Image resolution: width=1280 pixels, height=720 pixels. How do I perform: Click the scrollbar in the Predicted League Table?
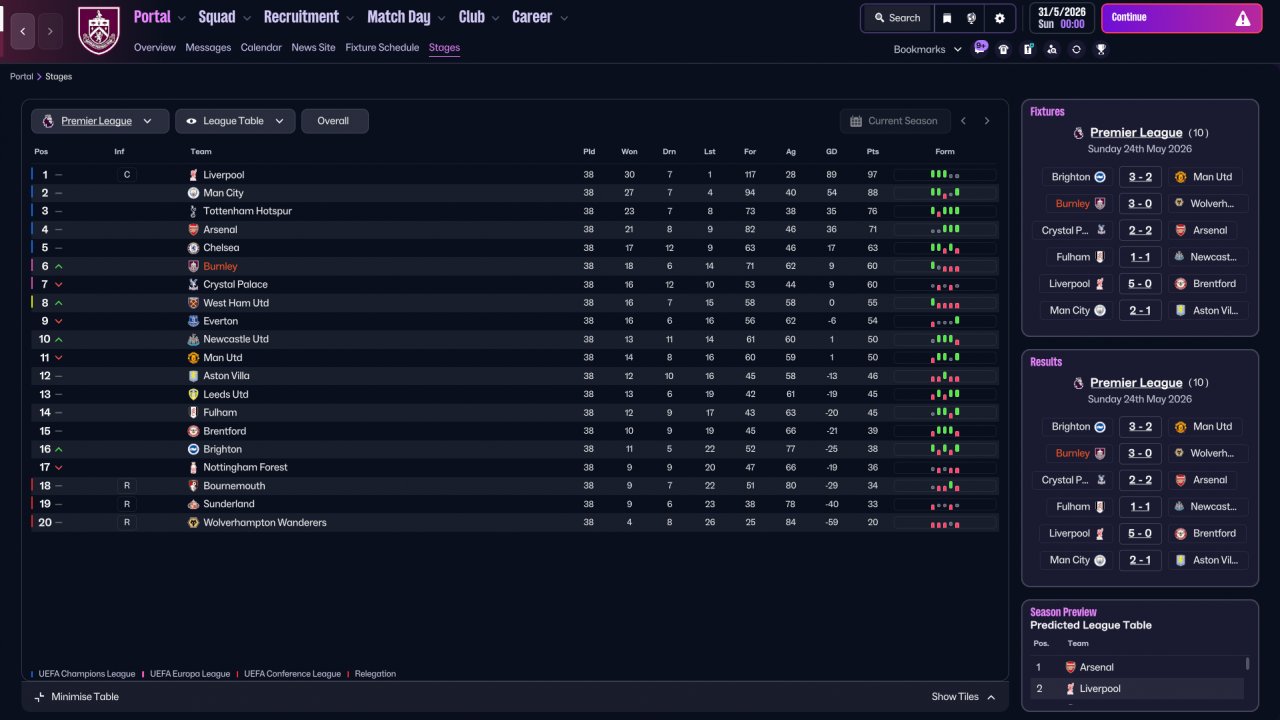pyautogui.click(x=1247, y=663)
